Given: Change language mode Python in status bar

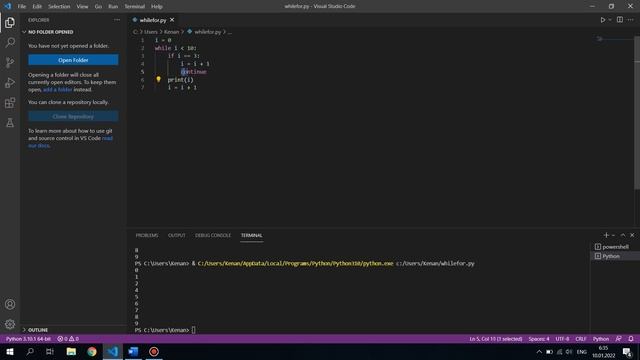Looking at the screenshot, I should (601, 339).
